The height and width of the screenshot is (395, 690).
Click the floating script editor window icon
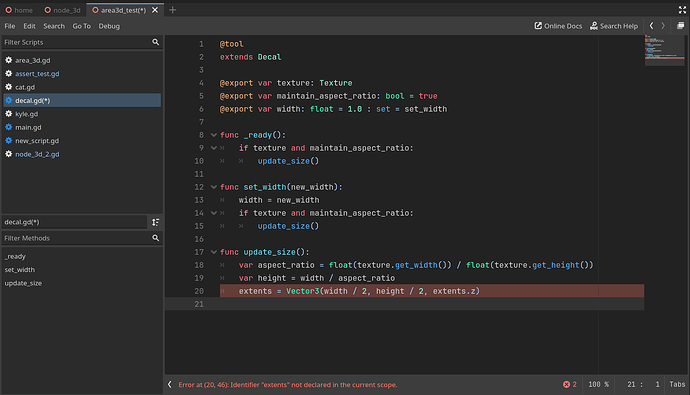pyautogui.click(x=680, y=26)
